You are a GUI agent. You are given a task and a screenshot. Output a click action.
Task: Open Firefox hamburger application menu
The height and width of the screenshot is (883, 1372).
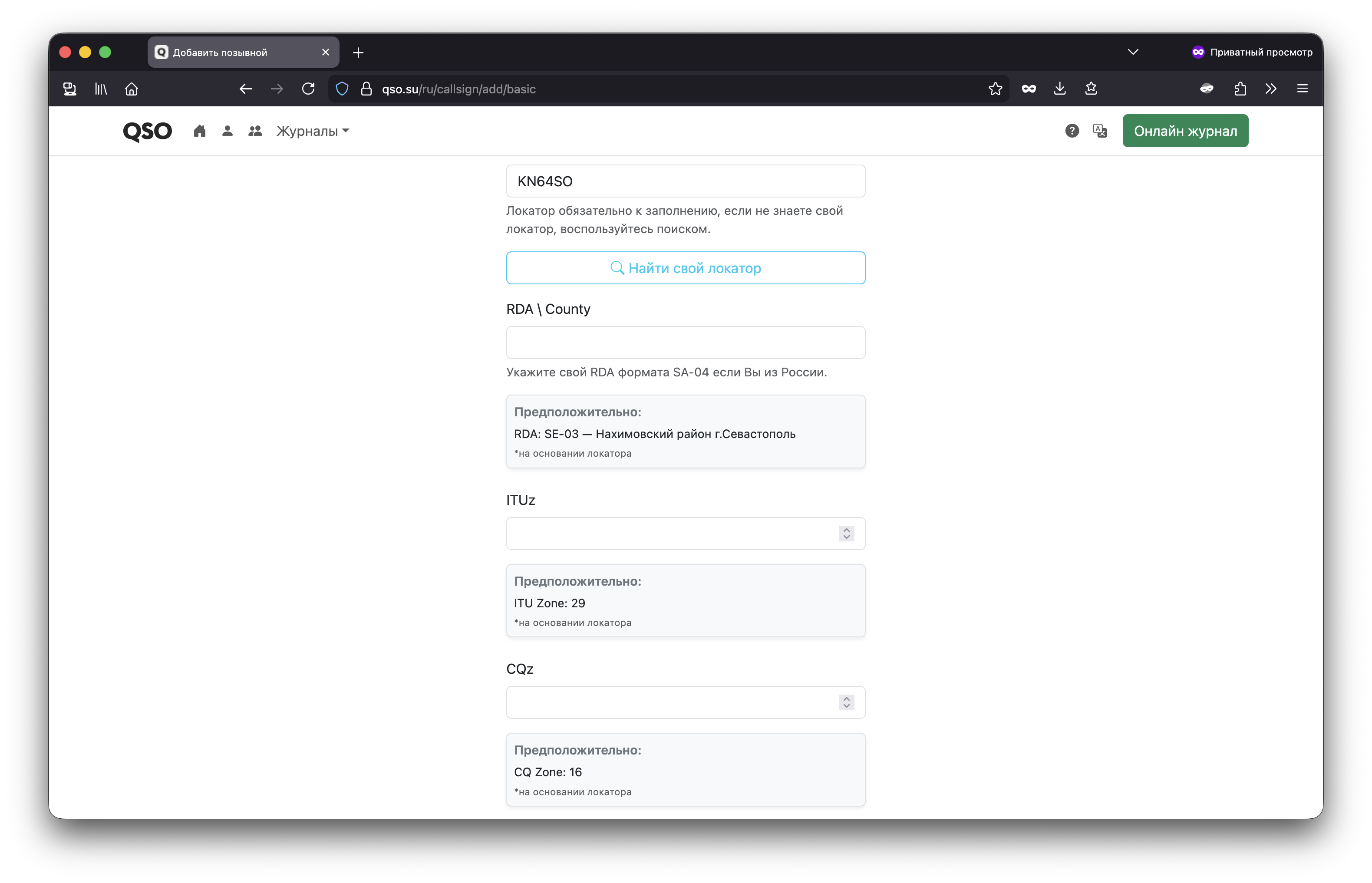tap(1302, 89)
